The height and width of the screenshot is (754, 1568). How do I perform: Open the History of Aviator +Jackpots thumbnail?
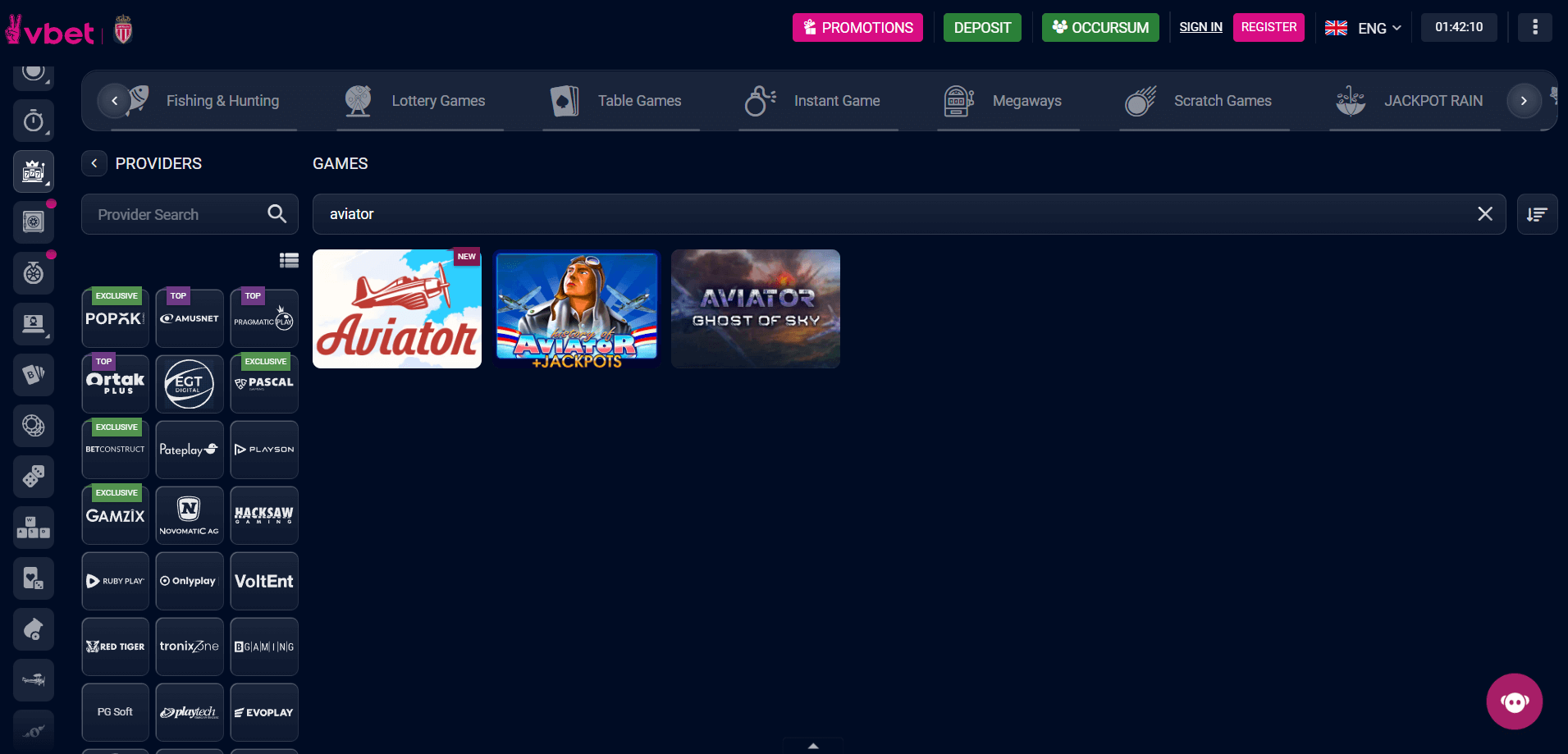(576, 308)
